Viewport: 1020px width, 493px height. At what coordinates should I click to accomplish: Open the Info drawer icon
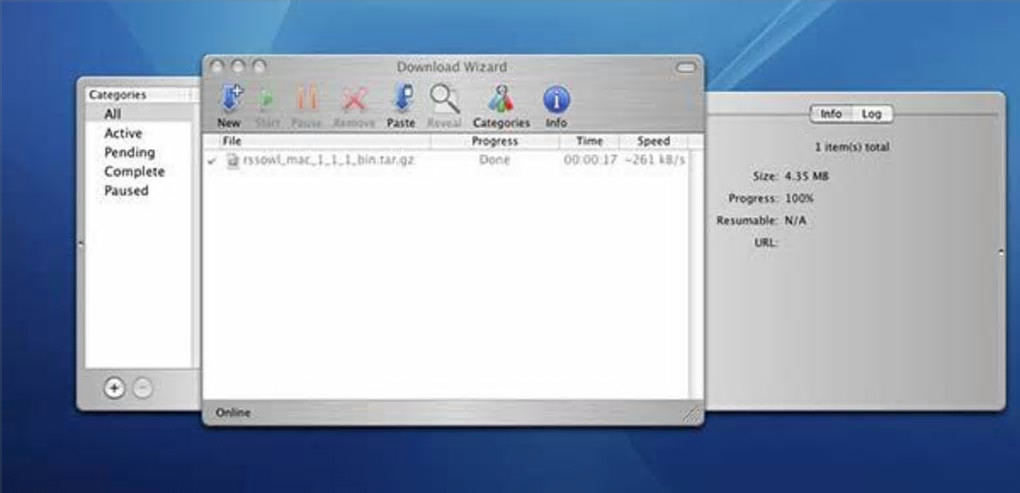pos(556,100)
